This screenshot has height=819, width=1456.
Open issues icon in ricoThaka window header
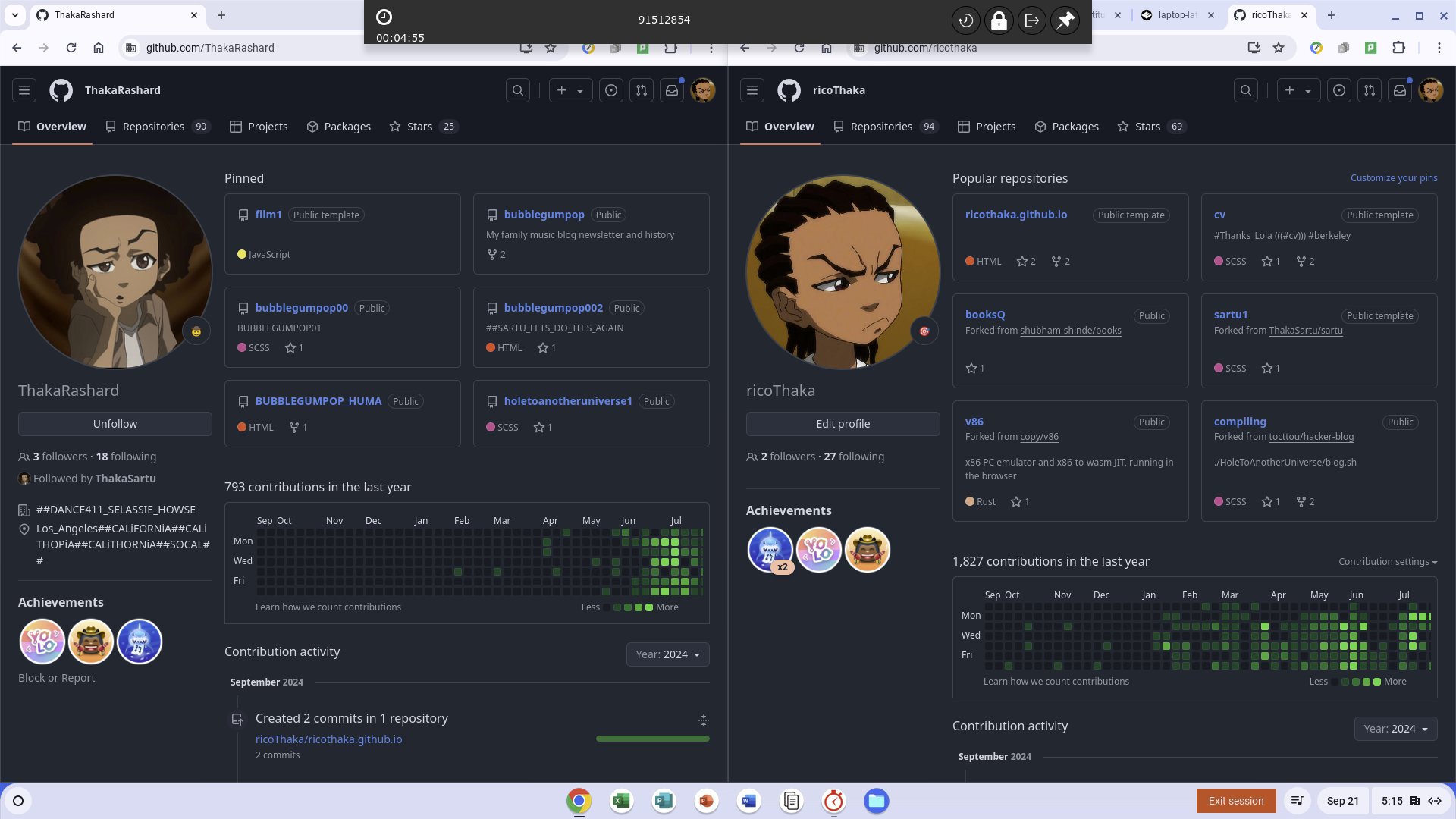coord(1339,90)
